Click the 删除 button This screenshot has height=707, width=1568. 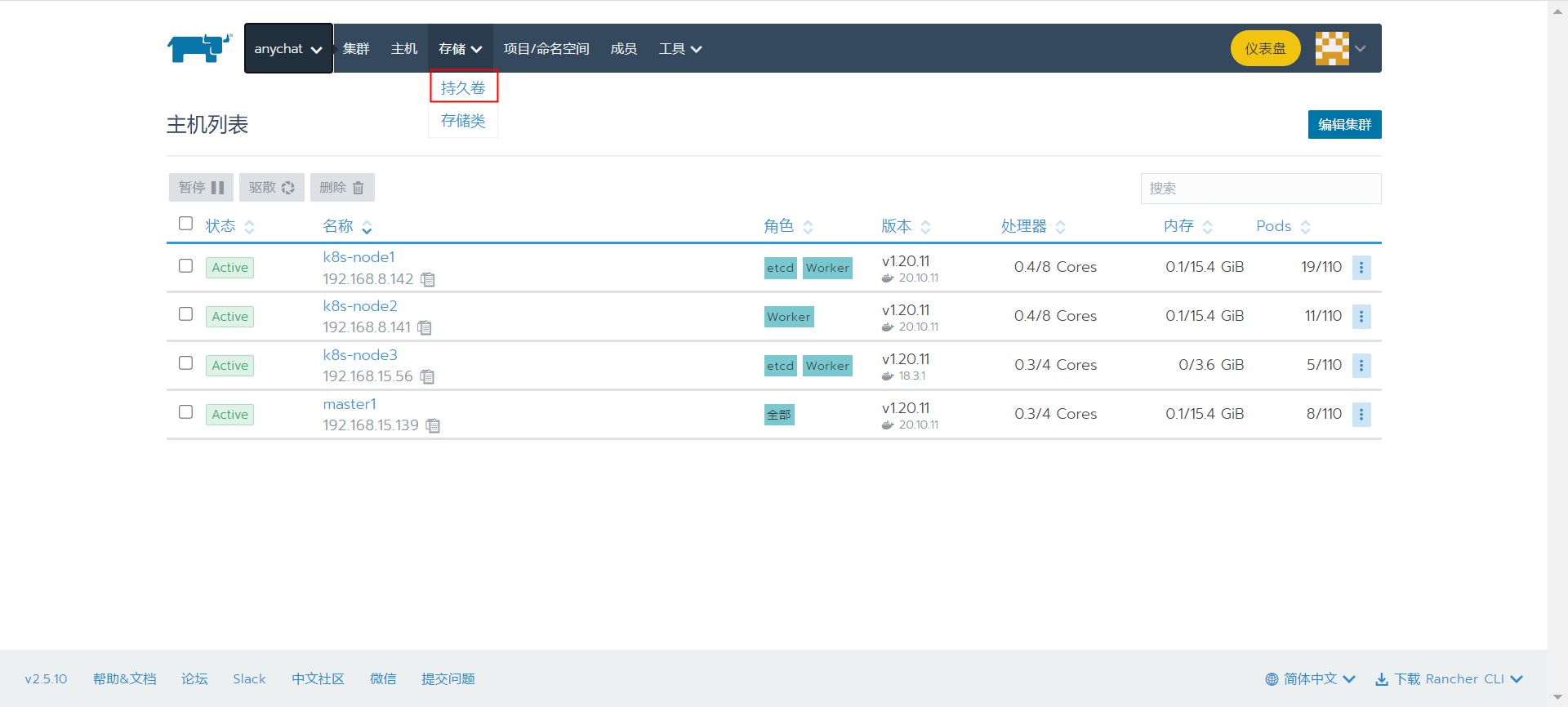pos(342,188)
